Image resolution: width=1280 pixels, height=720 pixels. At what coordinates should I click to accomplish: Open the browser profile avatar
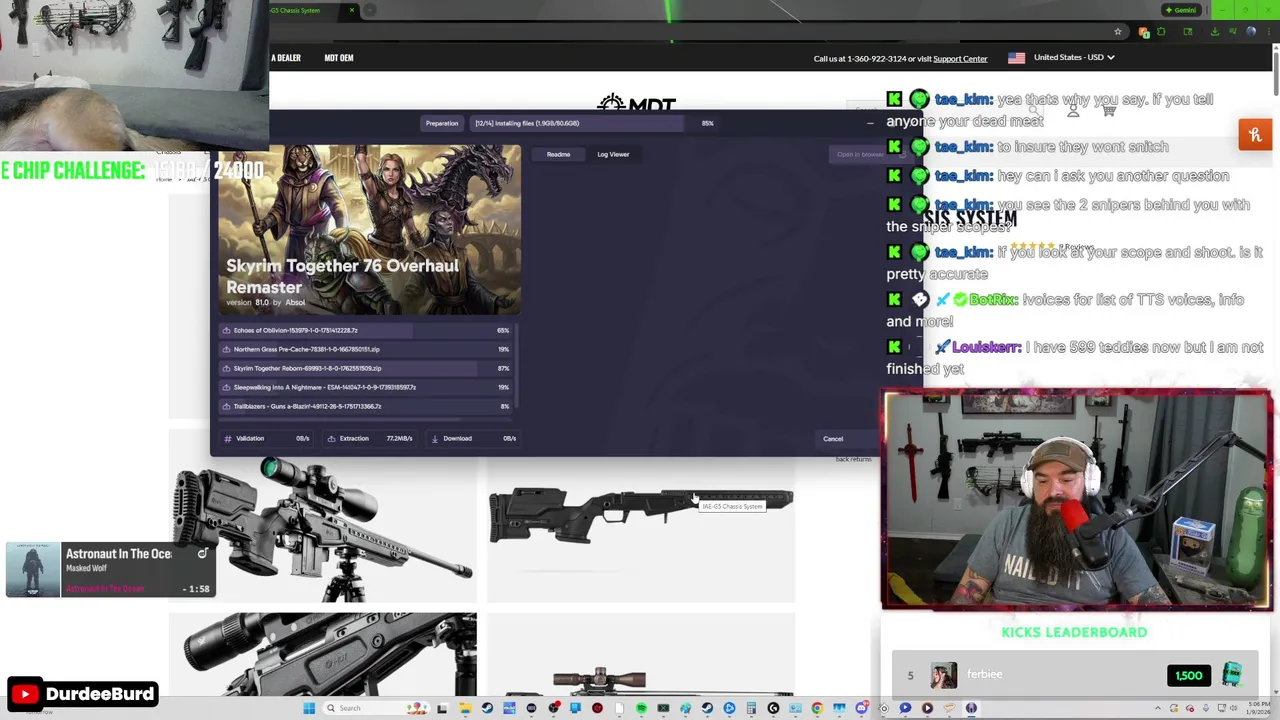coord(1251,32)
